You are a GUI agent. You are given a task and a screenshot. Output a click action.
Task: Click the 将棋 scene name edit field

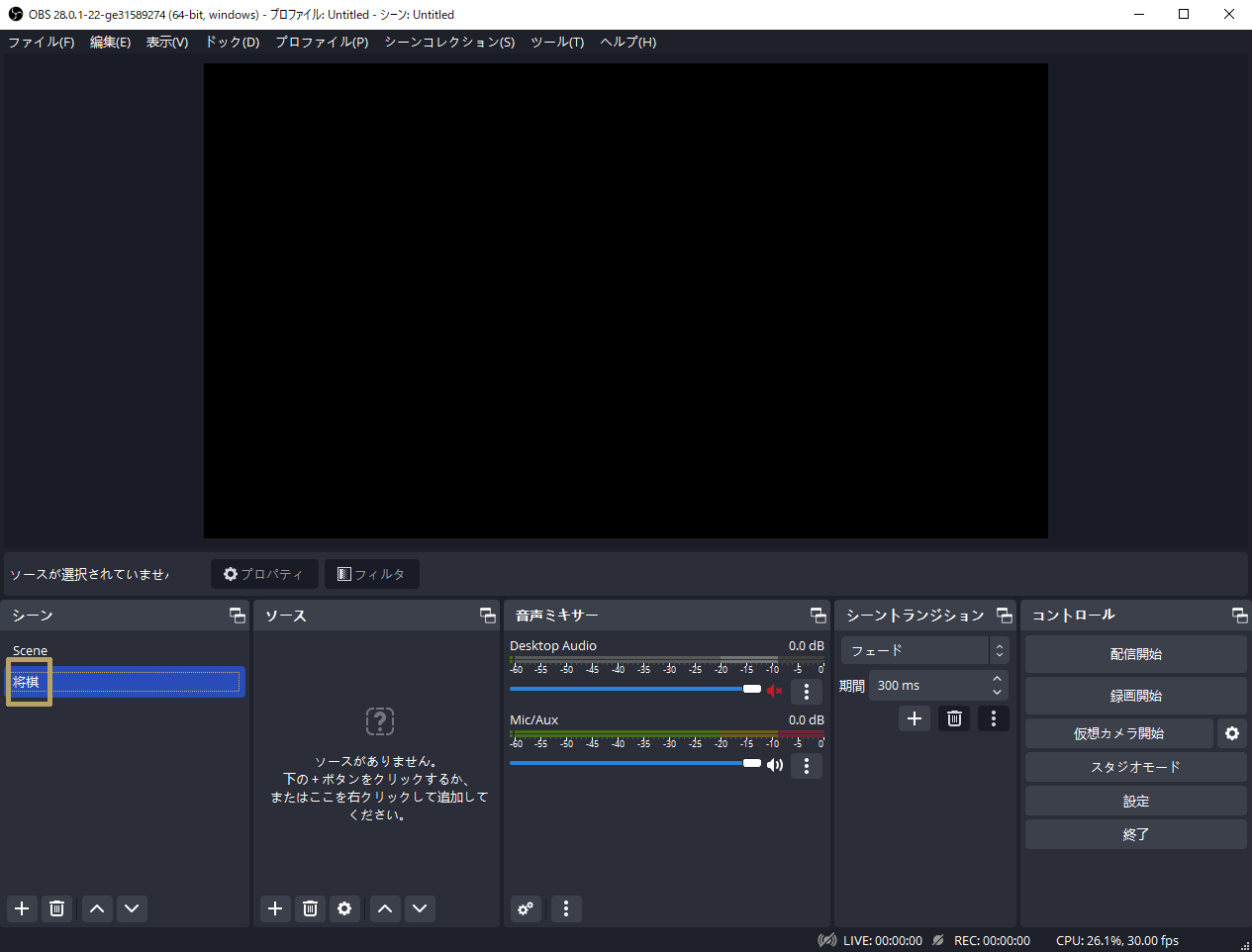[125, 682]
